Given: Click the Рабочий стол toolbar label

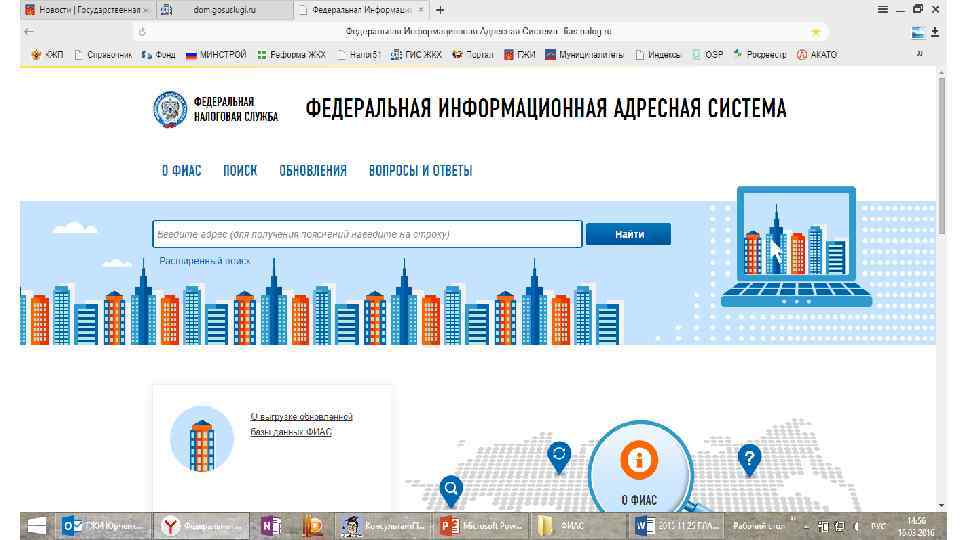Looking at the screenshot, I should coord(758,526).
